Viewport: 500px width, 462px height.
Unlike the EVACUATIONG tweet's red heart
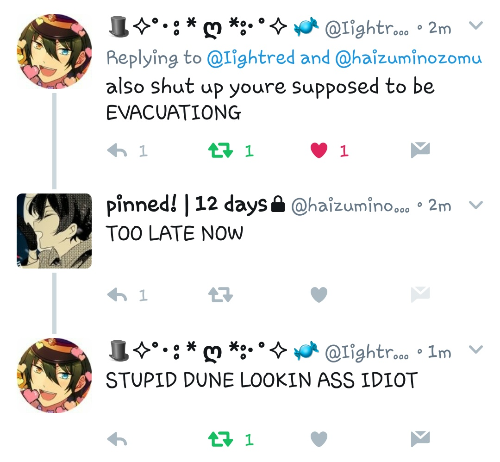(x=319, y=150)
